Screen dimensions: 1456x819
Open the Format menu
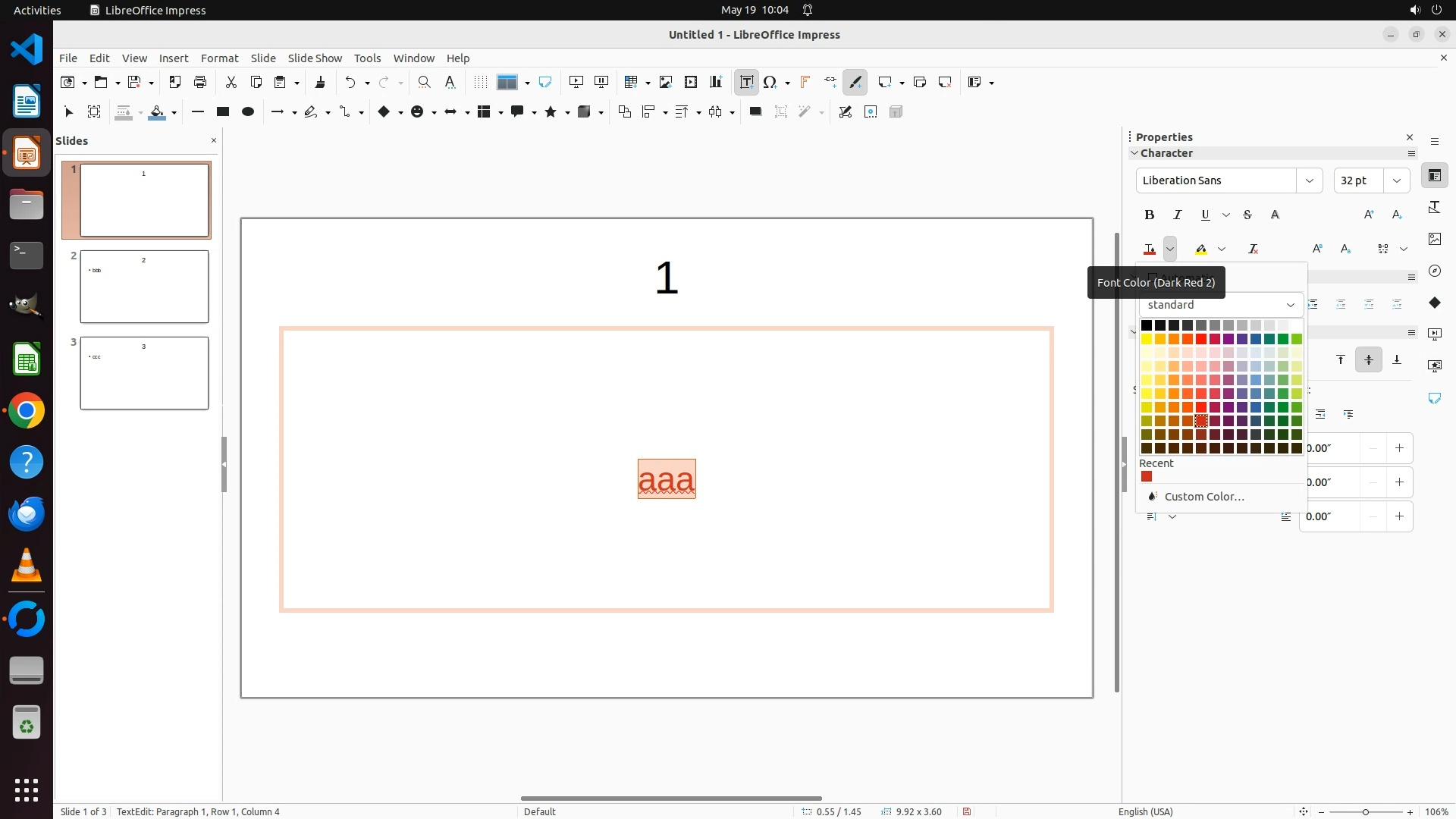pos(219,58)
